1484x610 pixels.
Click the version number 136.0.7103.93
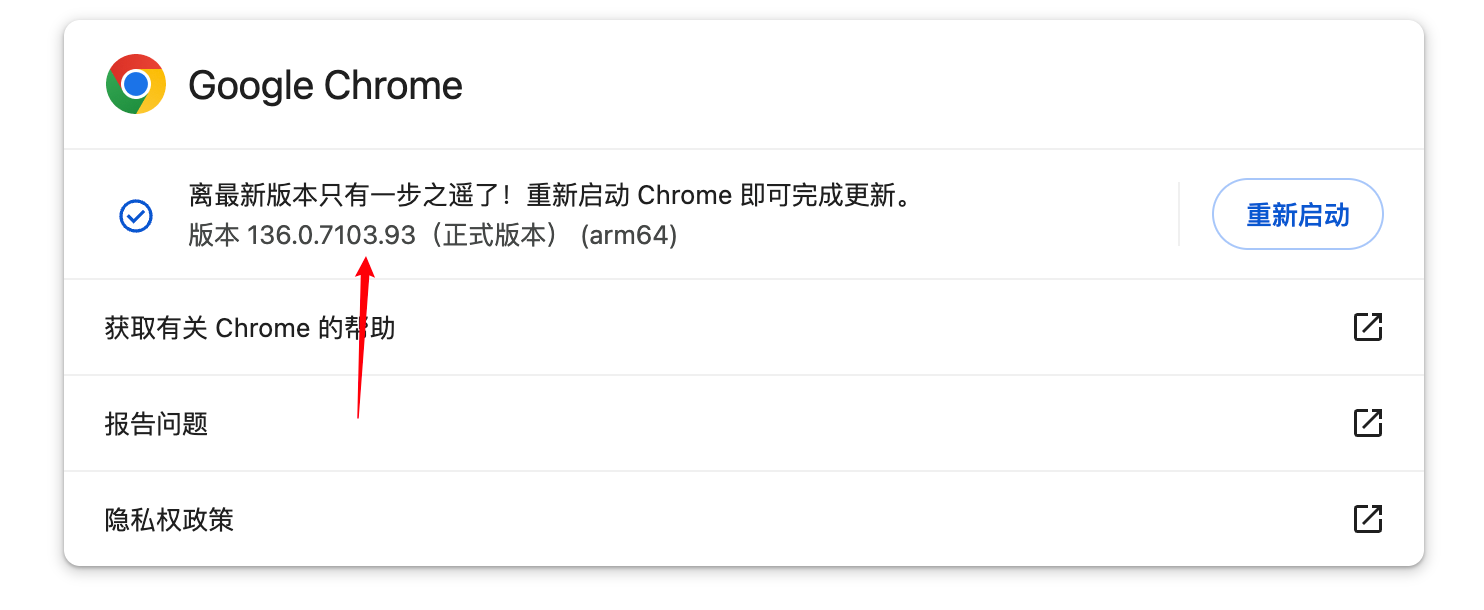pos(331,236)
